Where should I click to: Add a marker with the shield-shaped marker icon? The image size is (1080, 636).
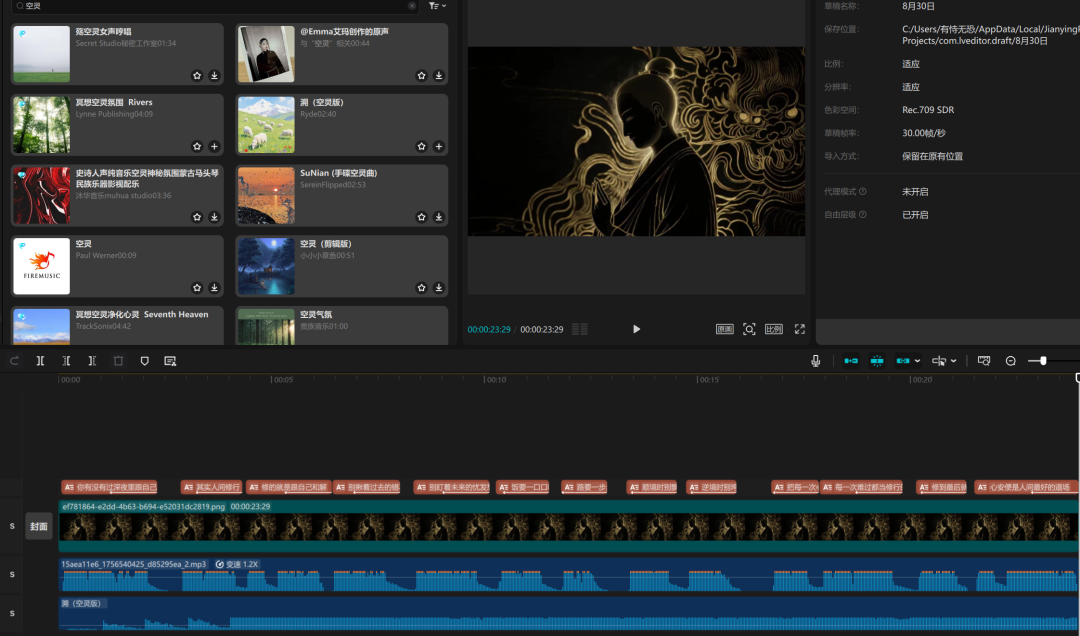(144, 361)
